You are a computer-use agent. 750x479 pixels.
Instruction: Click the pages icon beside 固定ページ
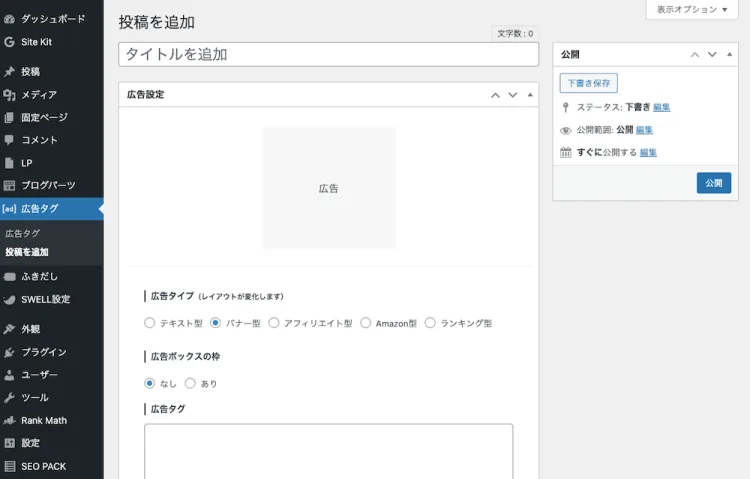coord(9,117)
